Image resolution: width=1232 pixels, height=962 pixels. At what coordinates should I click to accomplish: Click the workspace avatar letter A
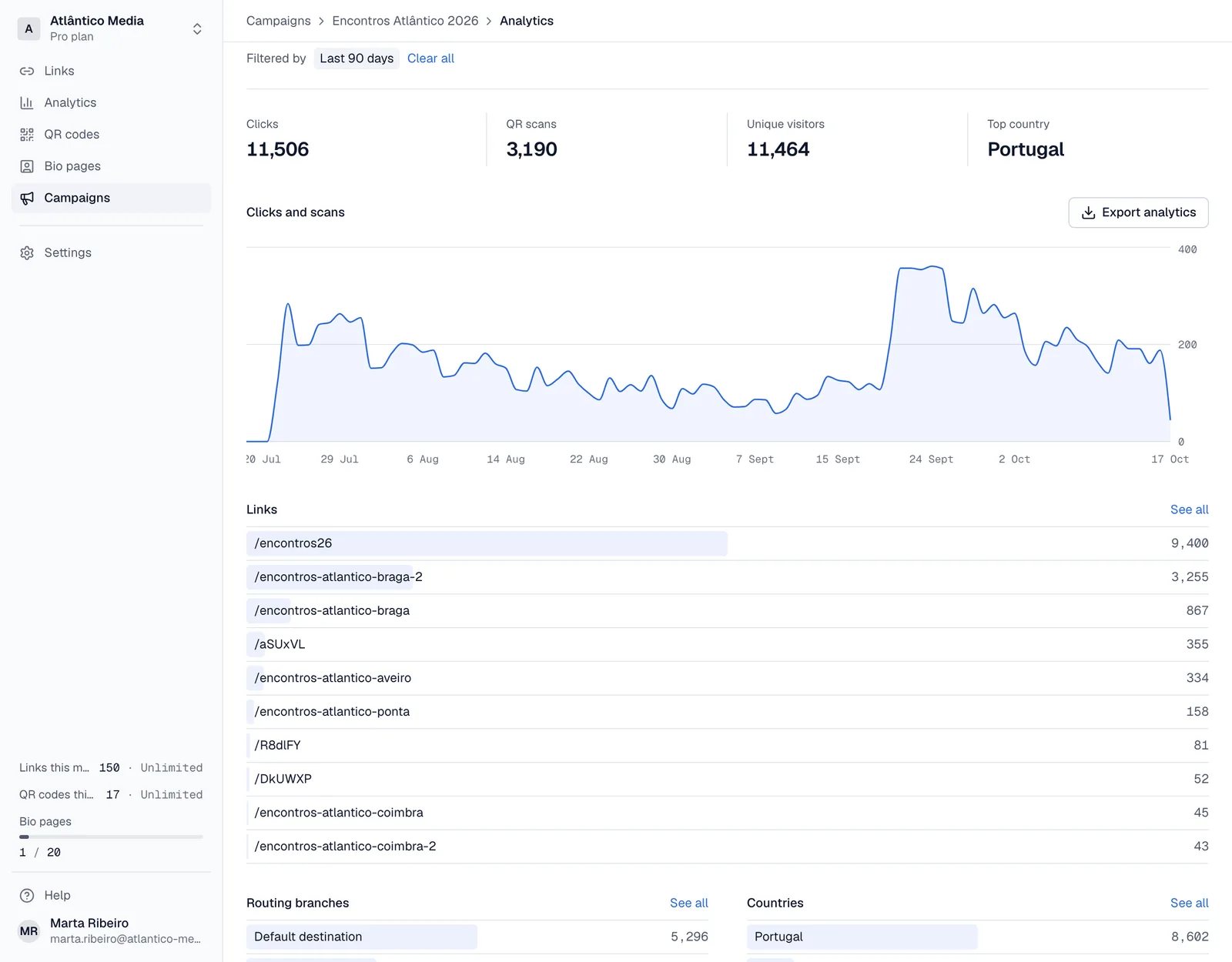click(x=29, y=29)
